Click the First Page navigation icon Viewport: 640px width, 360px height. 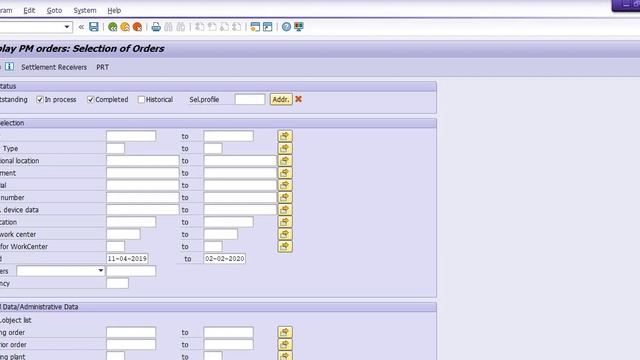(x=200, y=27)
